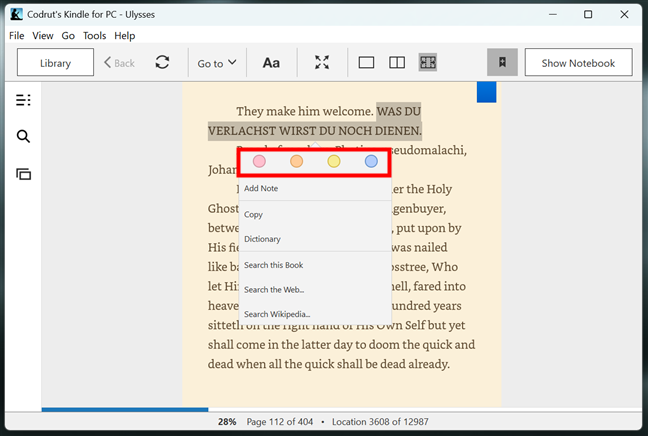Click the Library button
648x436 pixels.
(55, 63)
